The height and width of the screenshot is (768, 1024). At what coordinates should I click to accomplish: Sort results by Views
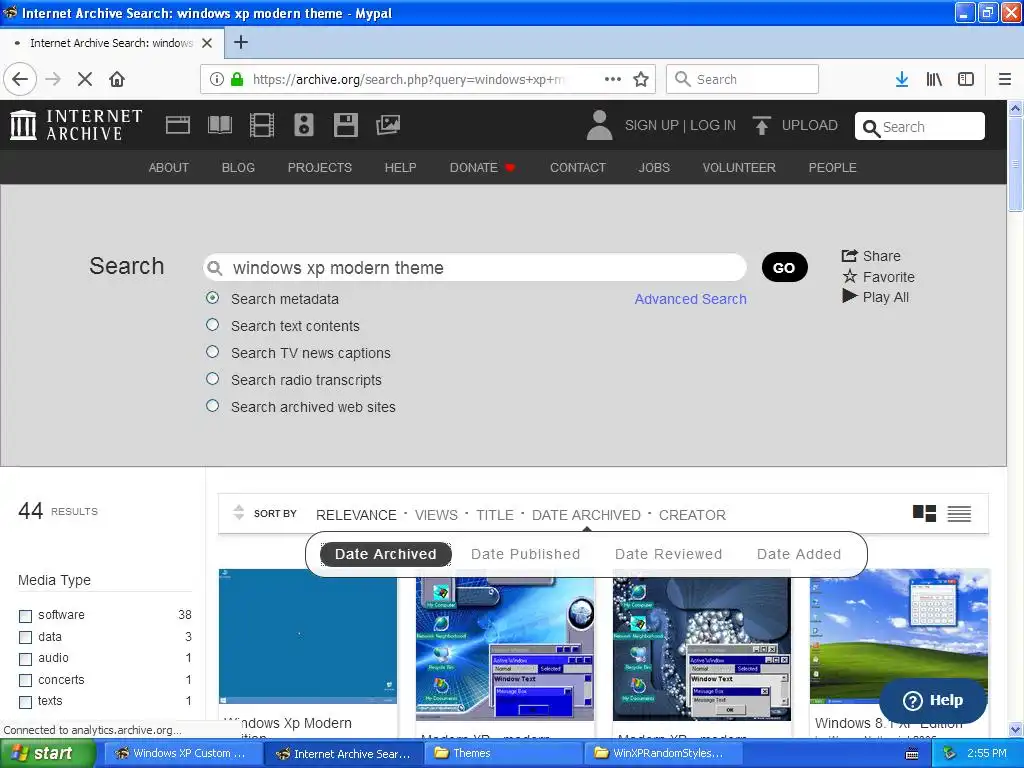pyautogui.click(x=436, y=515)
